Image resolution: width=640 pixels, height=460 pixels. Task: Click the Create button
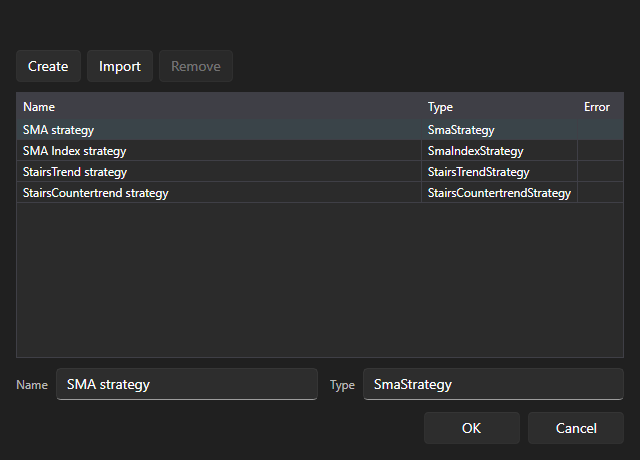point(48,66)
